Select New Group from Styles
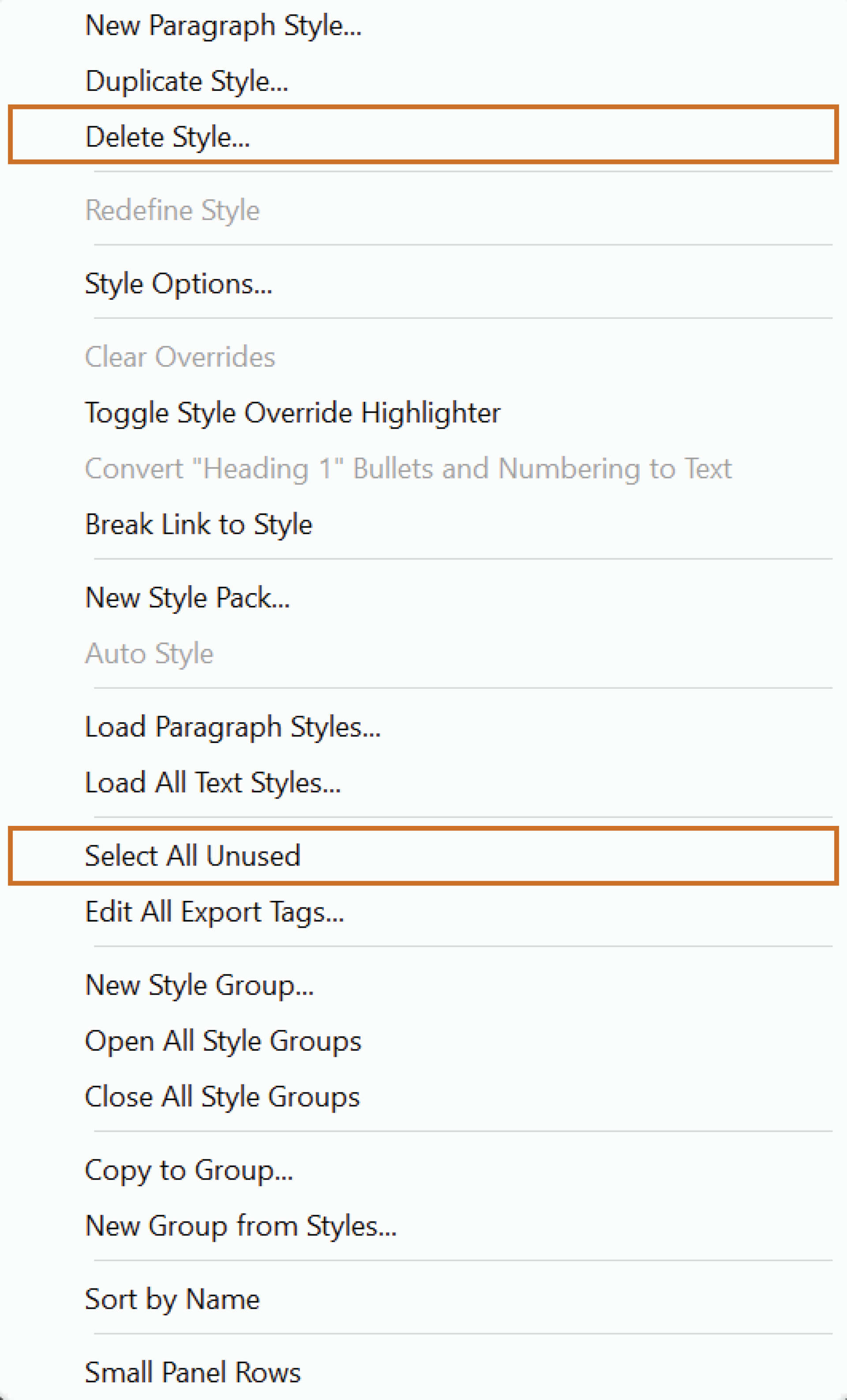The image size is (847, 1400). pos(240,1225)
